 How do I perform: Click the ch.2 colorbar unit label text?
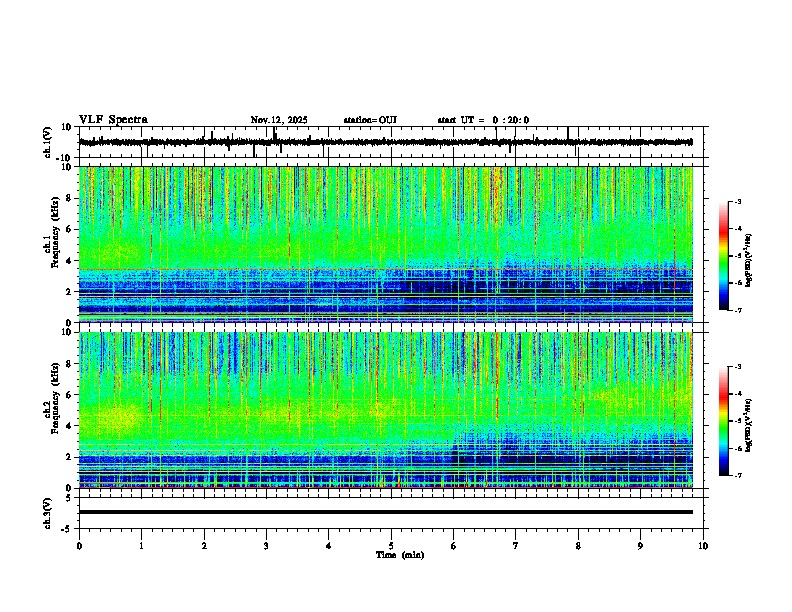(x=749, y=425)
